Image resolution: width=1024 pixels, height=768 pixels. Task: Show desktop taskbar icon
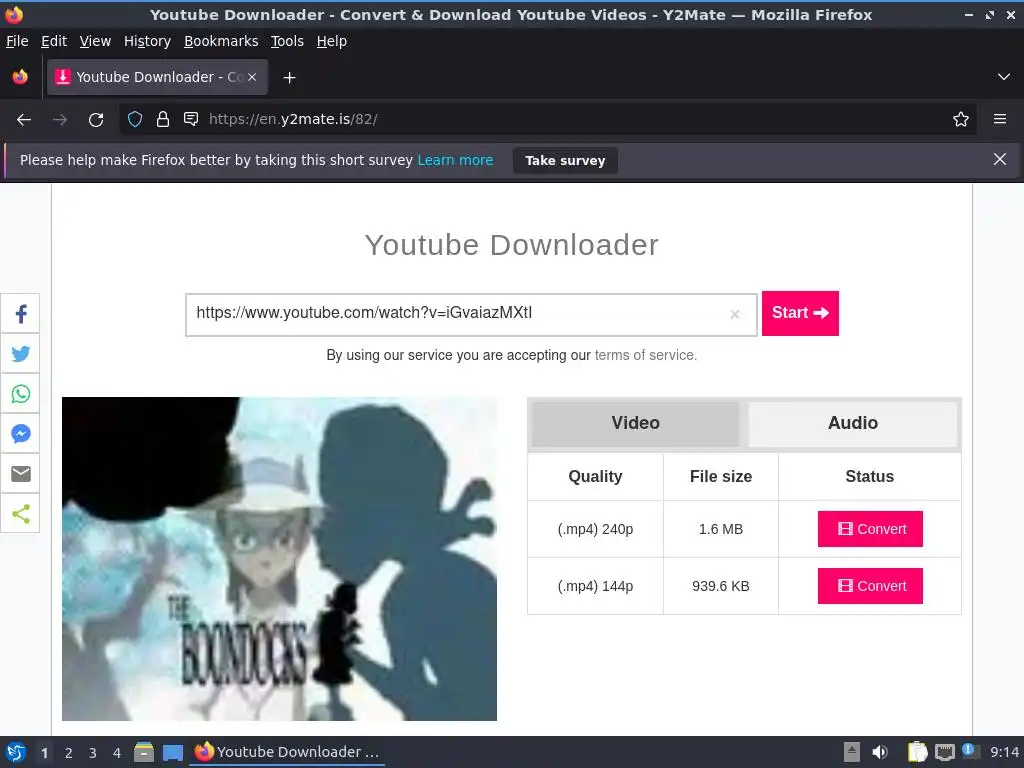coord(173,752)
